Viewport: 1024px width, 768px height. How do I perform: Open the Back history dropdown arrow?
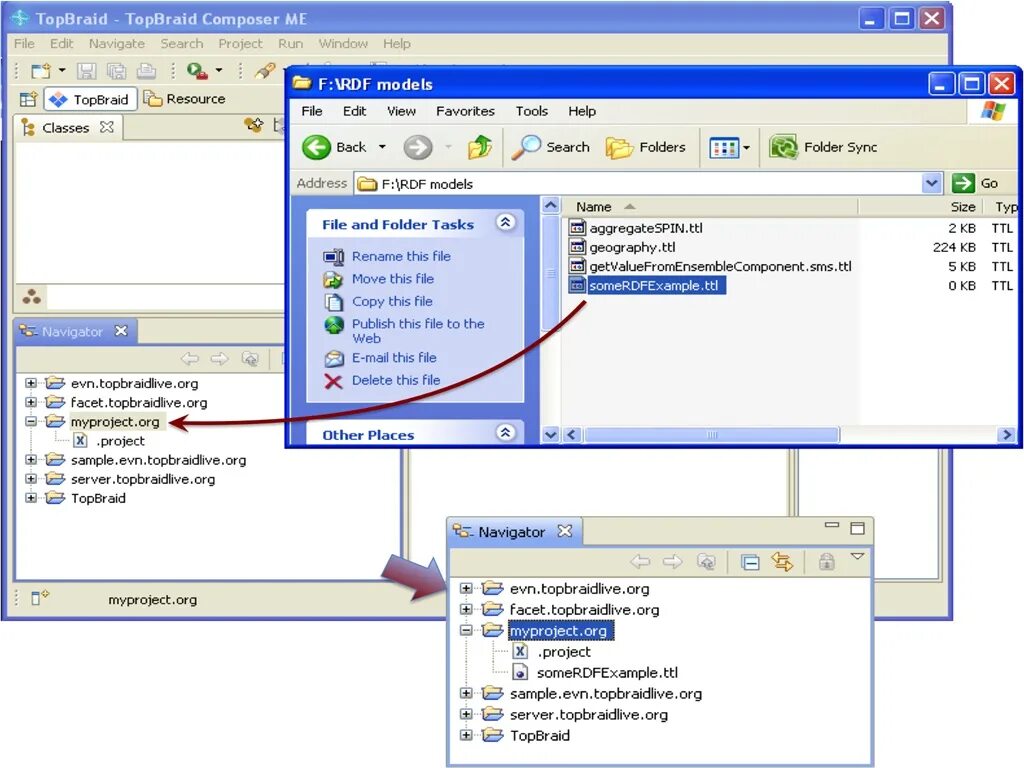[382, 147]
